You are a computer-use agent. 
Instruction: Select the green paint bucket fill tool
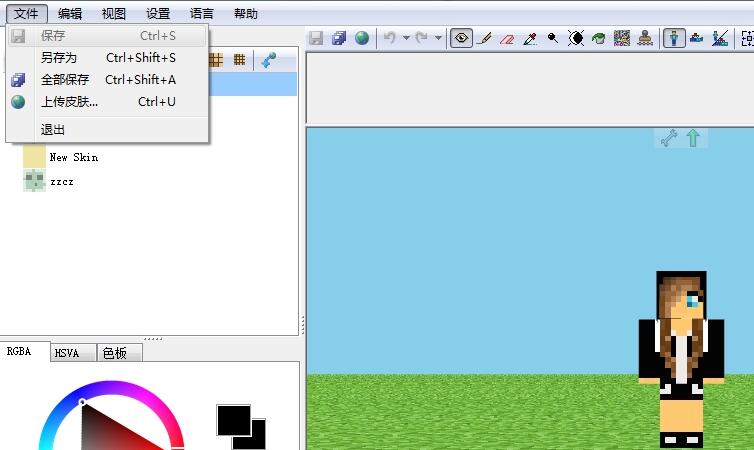599,38
